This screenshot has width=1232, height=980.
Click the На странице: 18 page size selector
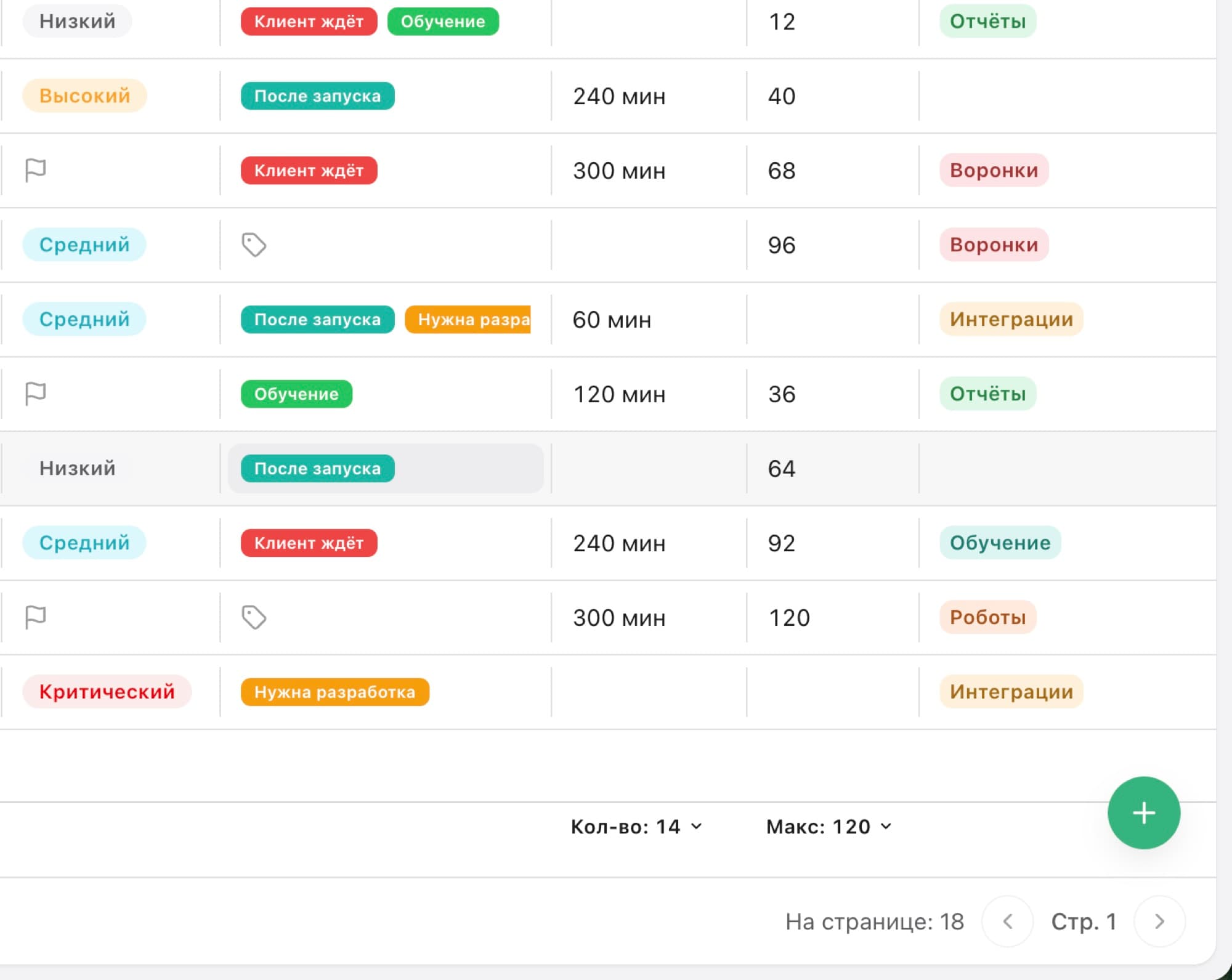(x=874, y=921)
